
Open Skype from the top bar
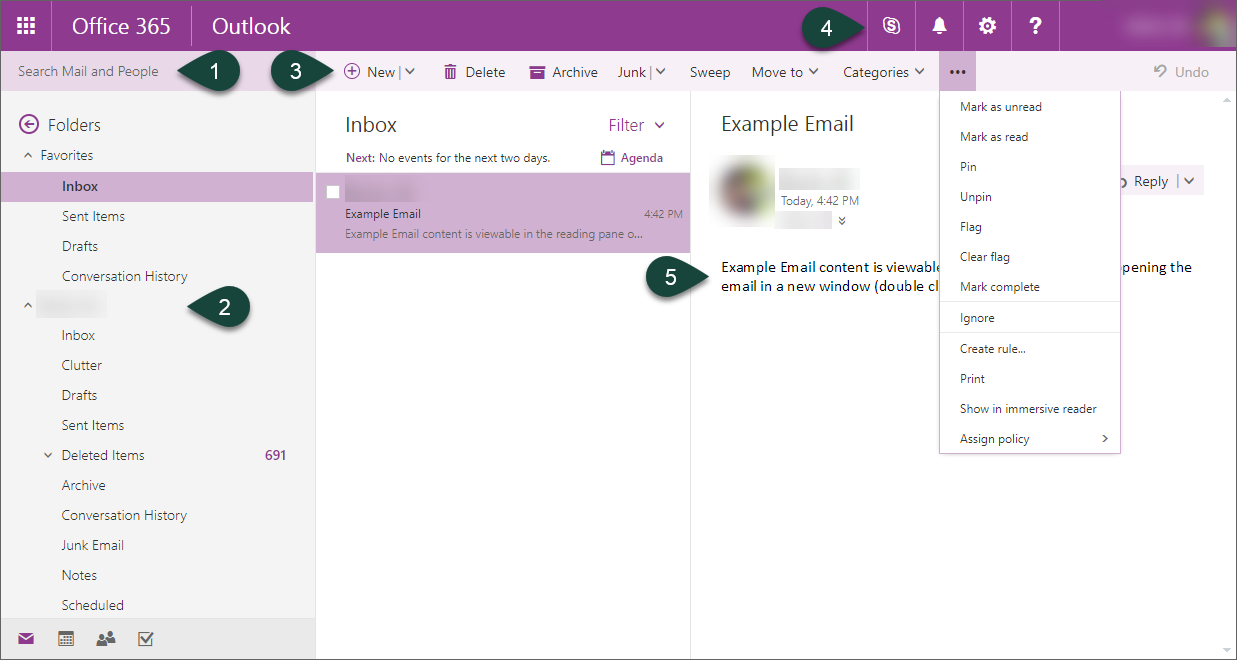[x=891, y=26]
